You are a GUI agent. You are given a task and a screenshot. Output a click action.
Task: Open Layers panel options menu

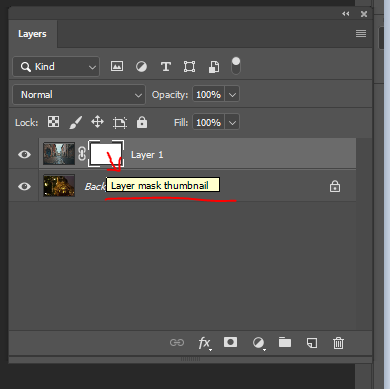click(x=361, y=34)
